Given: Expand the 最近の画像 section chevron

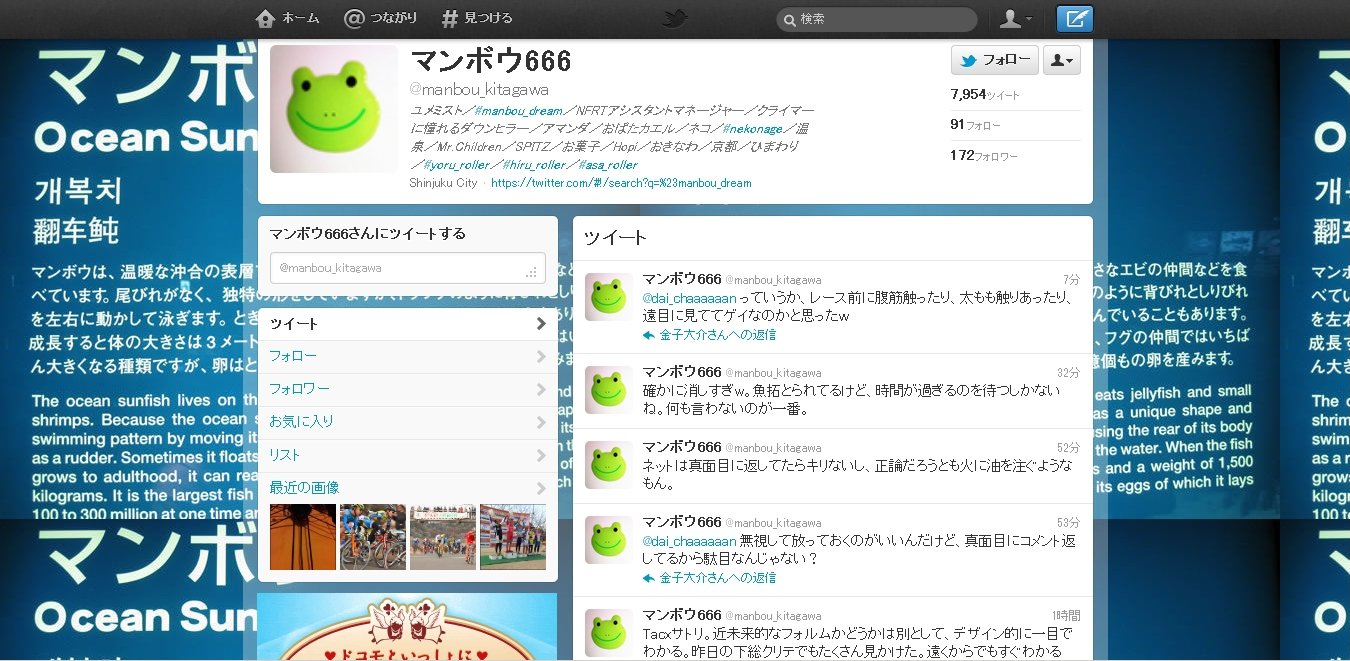Looking at the screenshot, I should tap(541, 488).
